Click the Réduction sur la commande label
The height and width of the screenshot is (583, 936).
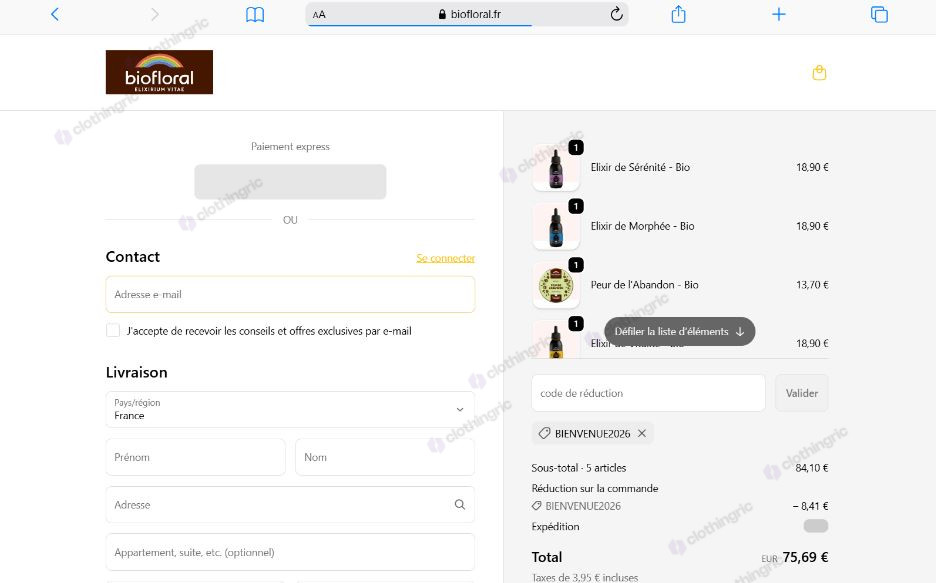pyautogui.click(x=595, y=488)
